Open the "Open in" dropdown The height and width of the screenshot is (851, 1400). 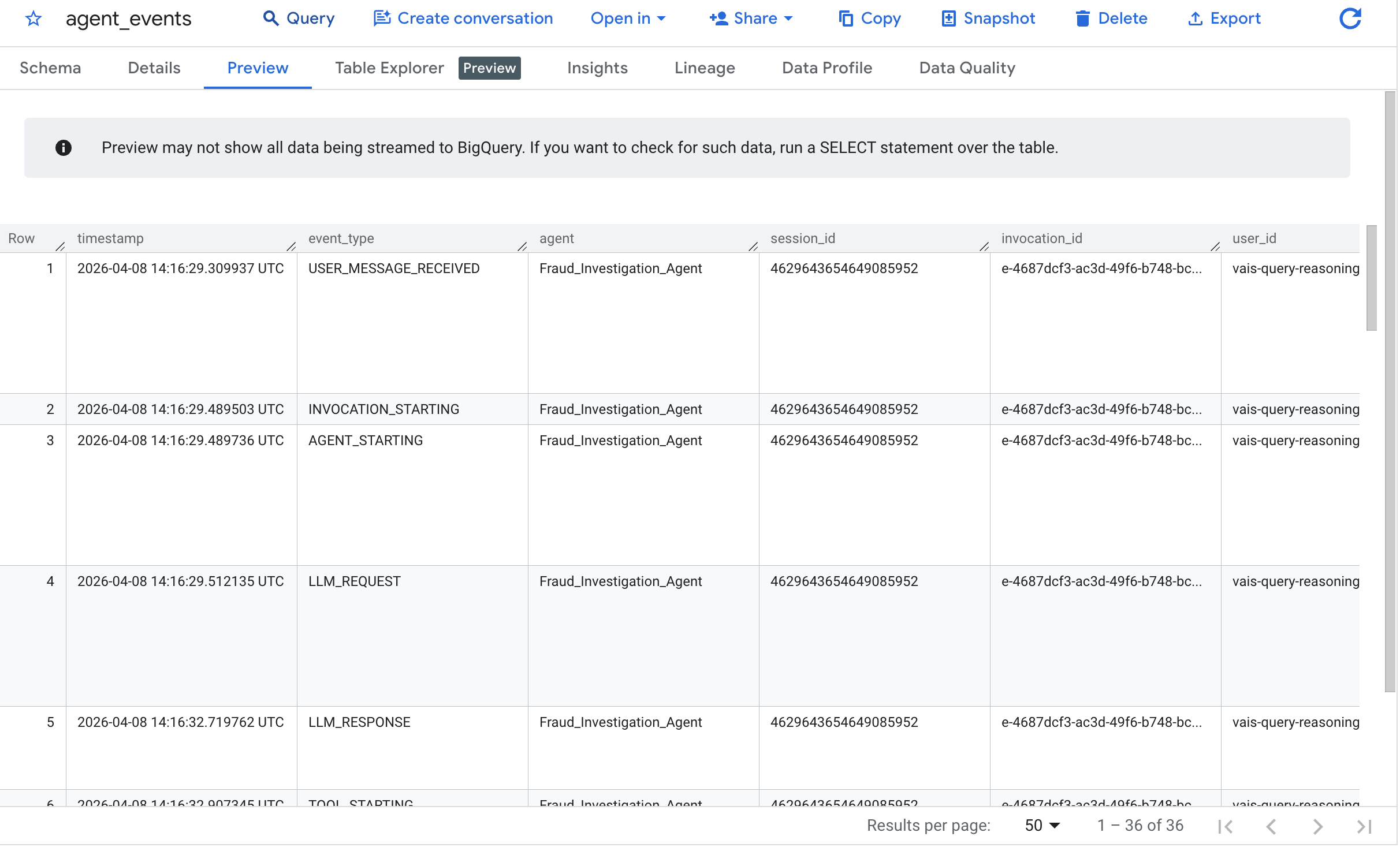click(628, 18)
